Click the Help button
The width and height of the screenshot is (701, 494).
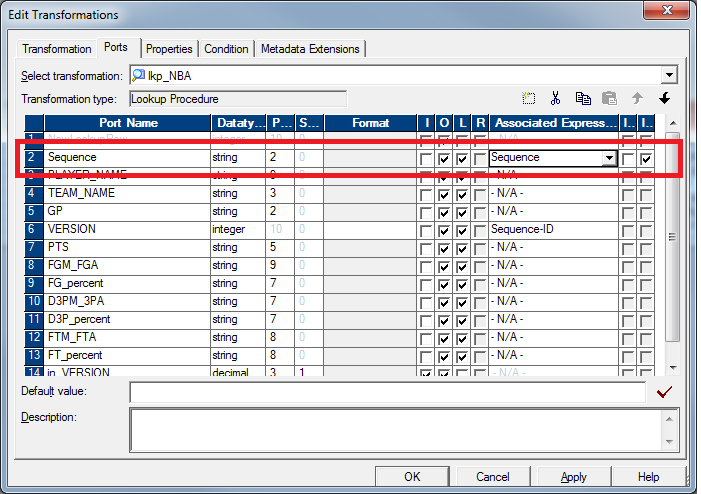click(x=648, y=477)
